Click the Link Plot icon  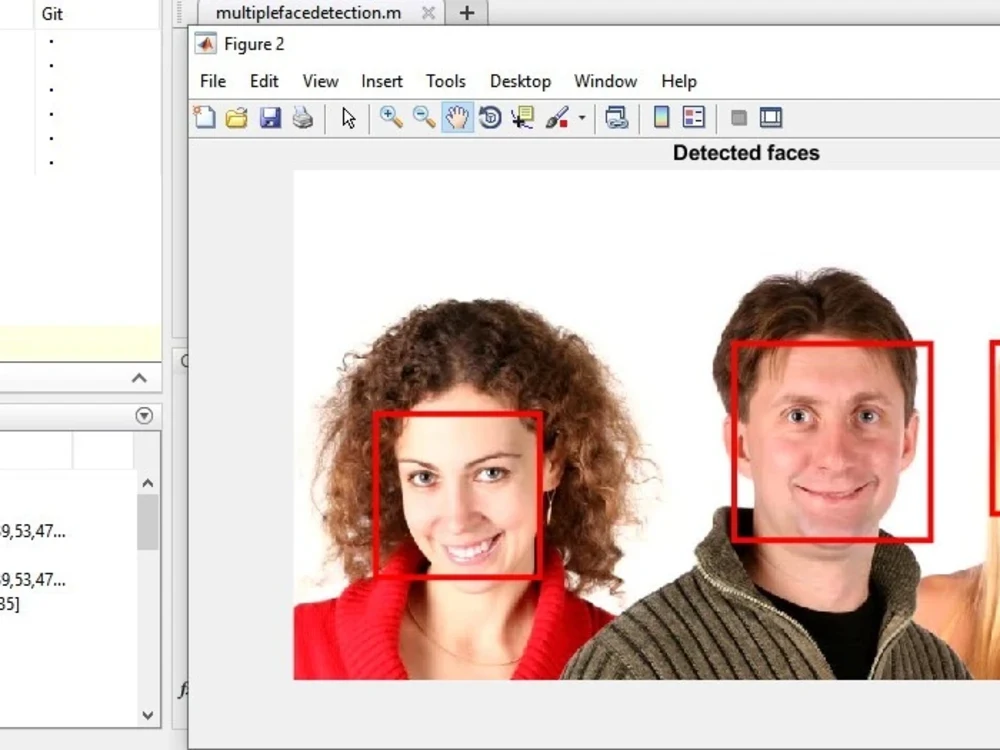pos(617,117)
